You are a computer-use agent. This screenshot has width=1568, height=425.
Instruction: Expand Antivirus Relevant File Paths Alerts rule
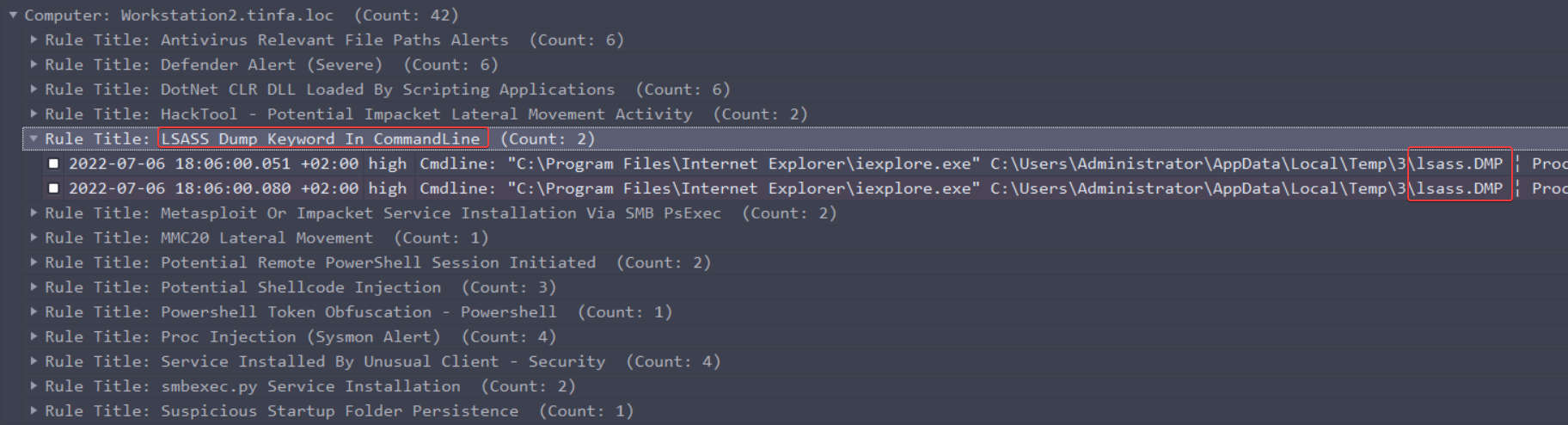(34, 40)
